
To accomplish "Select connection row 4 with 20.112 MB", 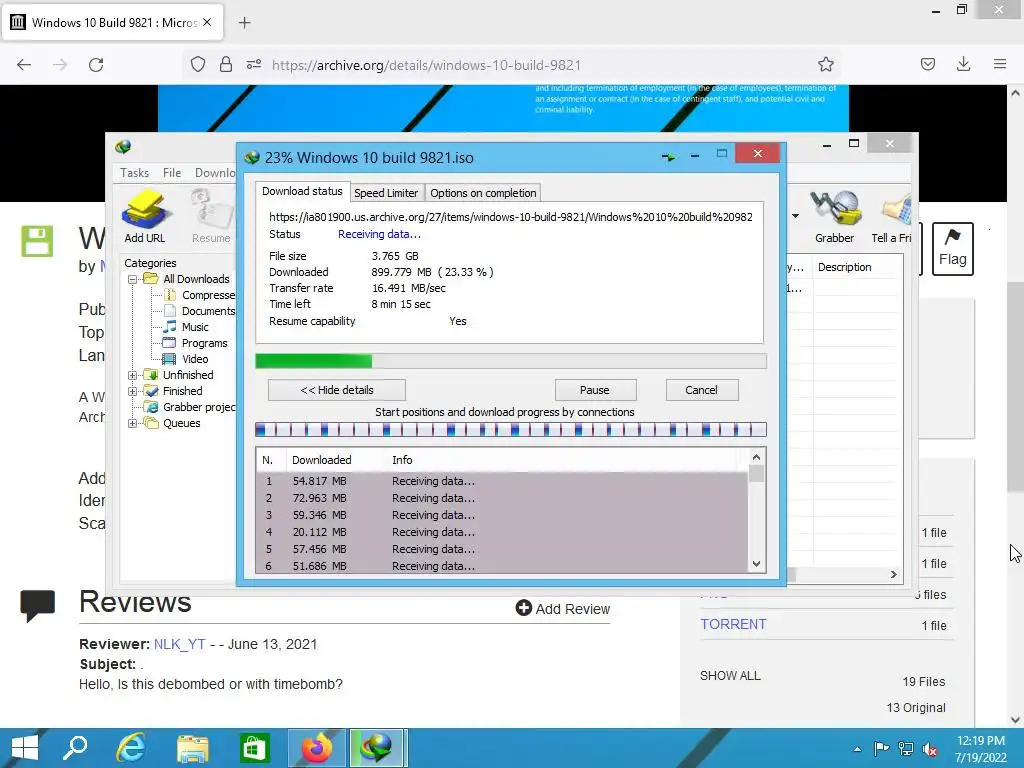I will click(x=502, y=532).
